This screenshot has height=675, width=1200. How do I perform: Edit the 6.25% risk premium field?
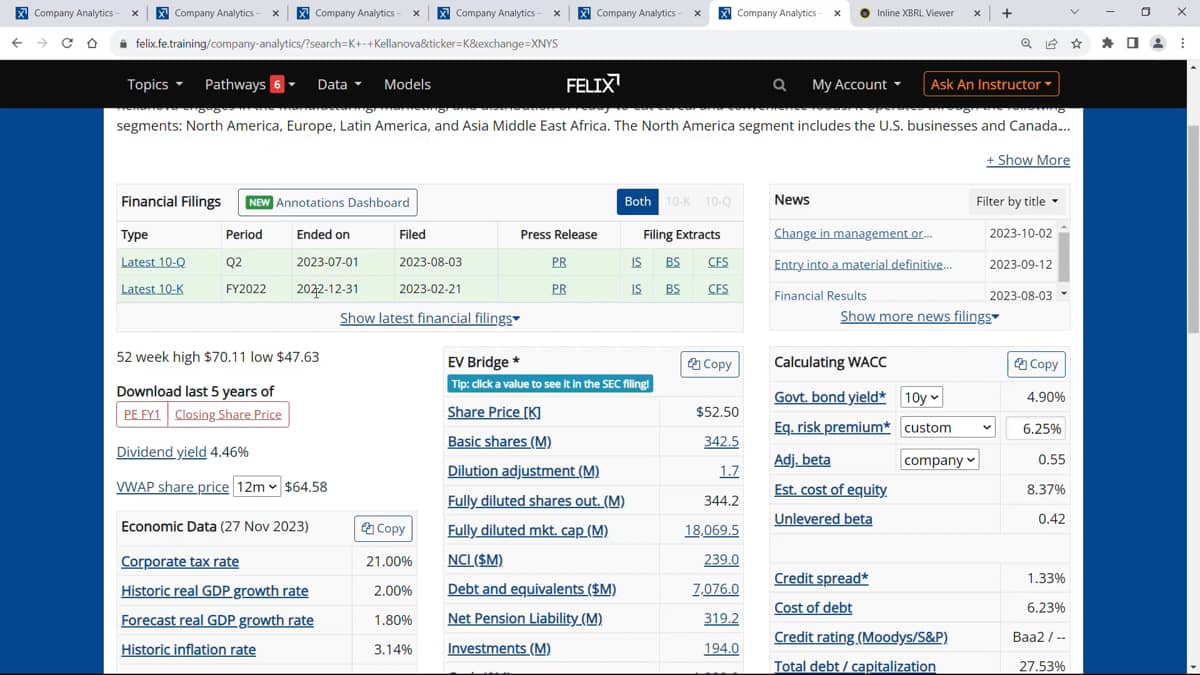point(1037,428)
